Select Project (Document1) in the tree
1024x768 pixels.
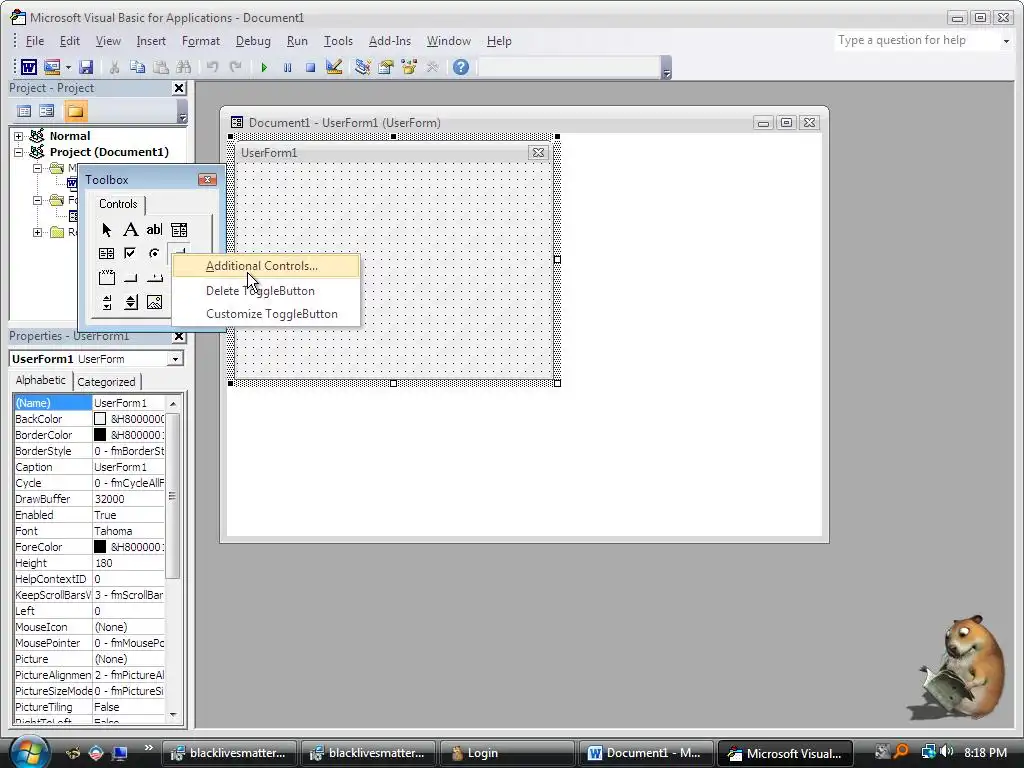tap(109, 152)
